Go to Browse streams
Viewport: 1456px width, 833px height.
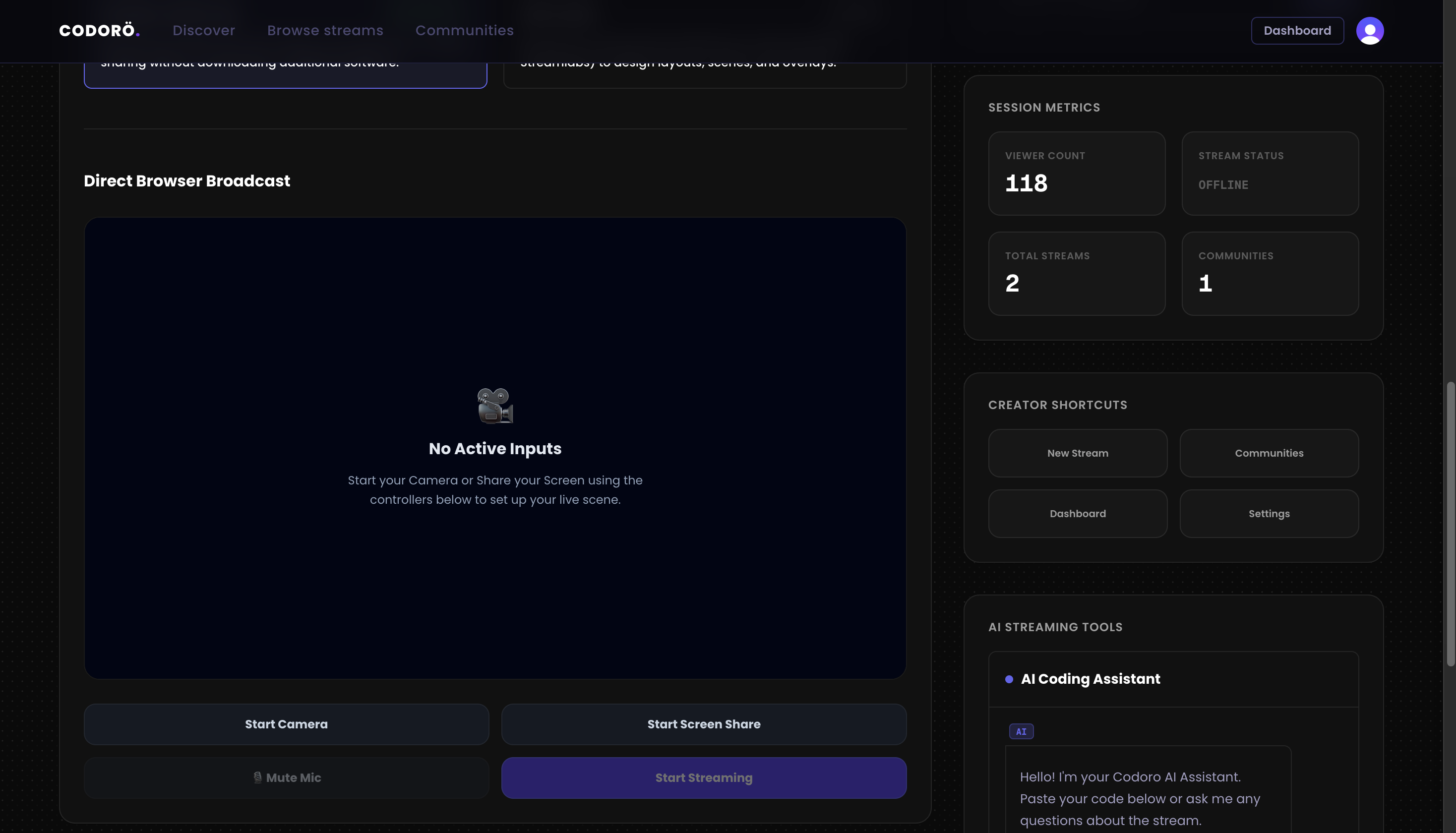[x=325, y=30]
